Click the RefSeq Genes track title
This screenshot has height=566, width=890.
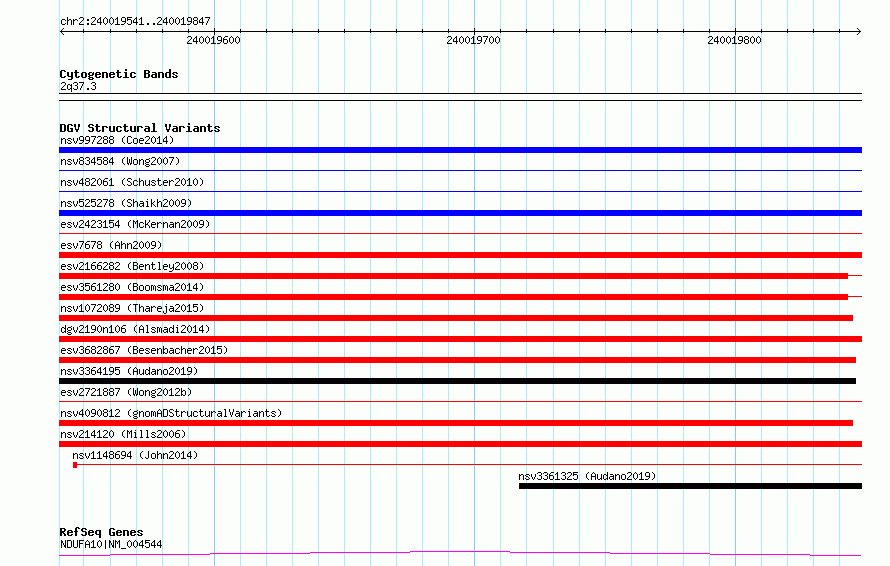click(x=101, y=532)
